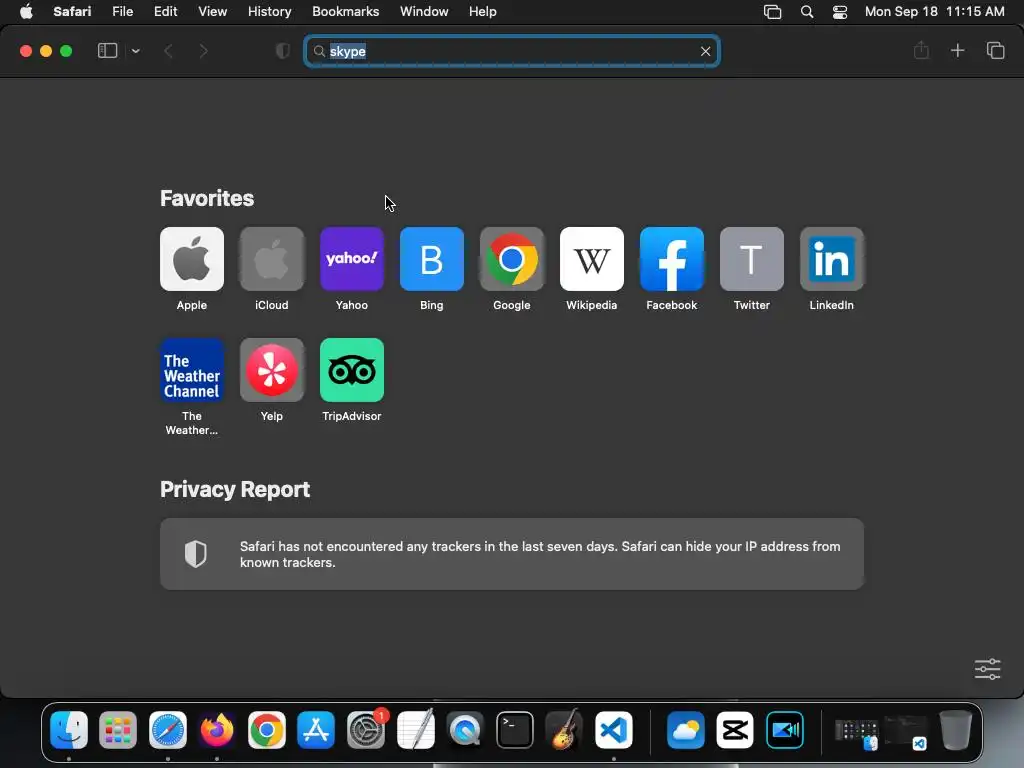
Task: Open the Privacy Report card
Action: [511, 554]
